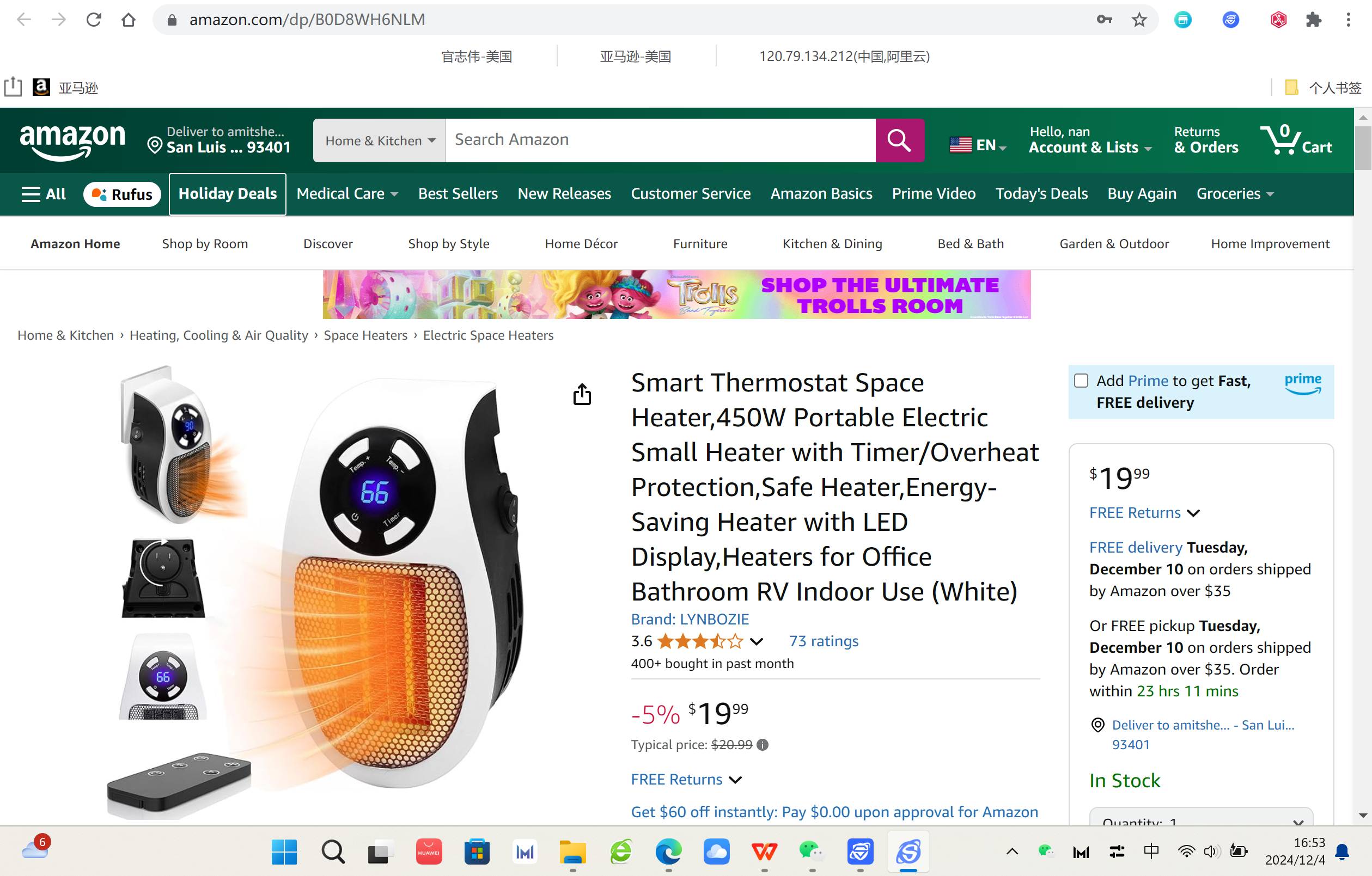This screenshot has width=1372, height=876.
Task: Click the info icon beside Typical price
Action: pos(763,744)
